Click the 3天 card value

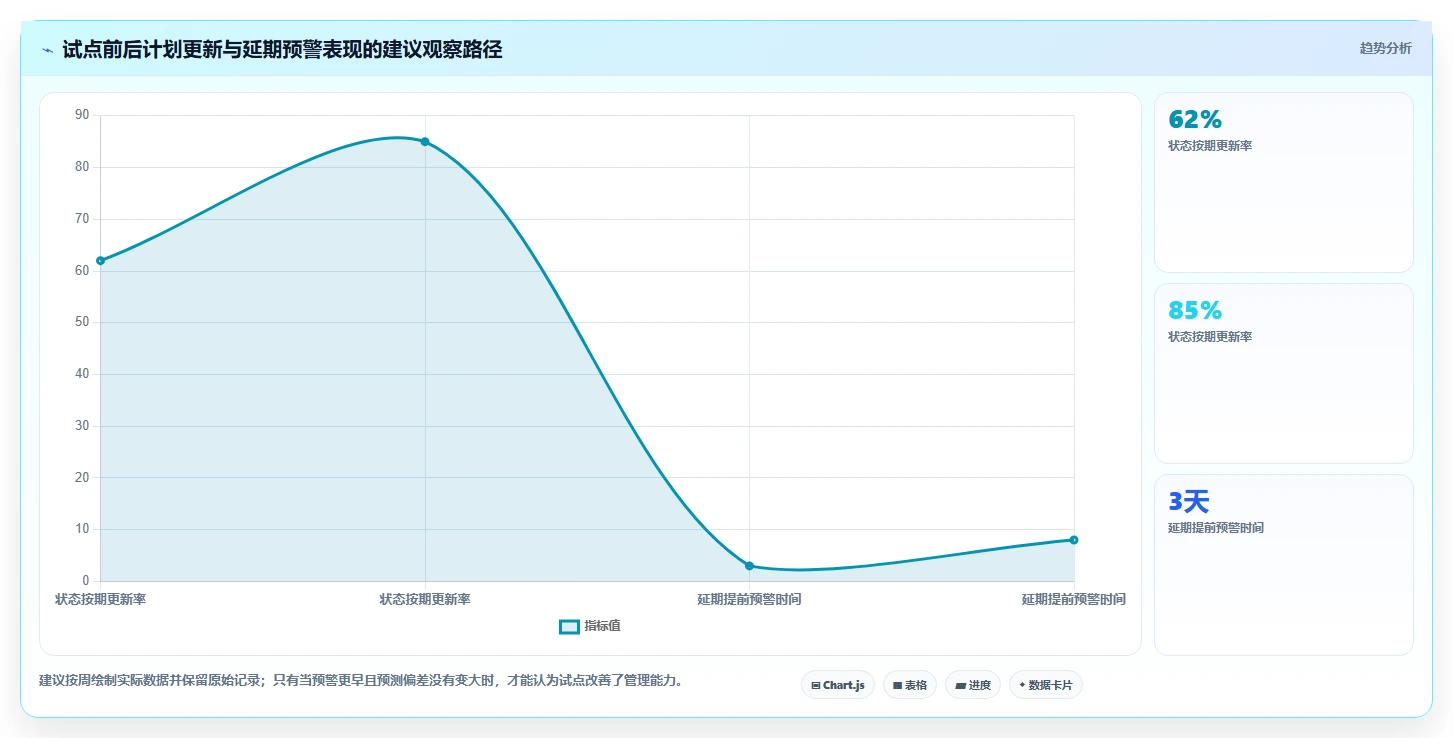[1189, 502]
